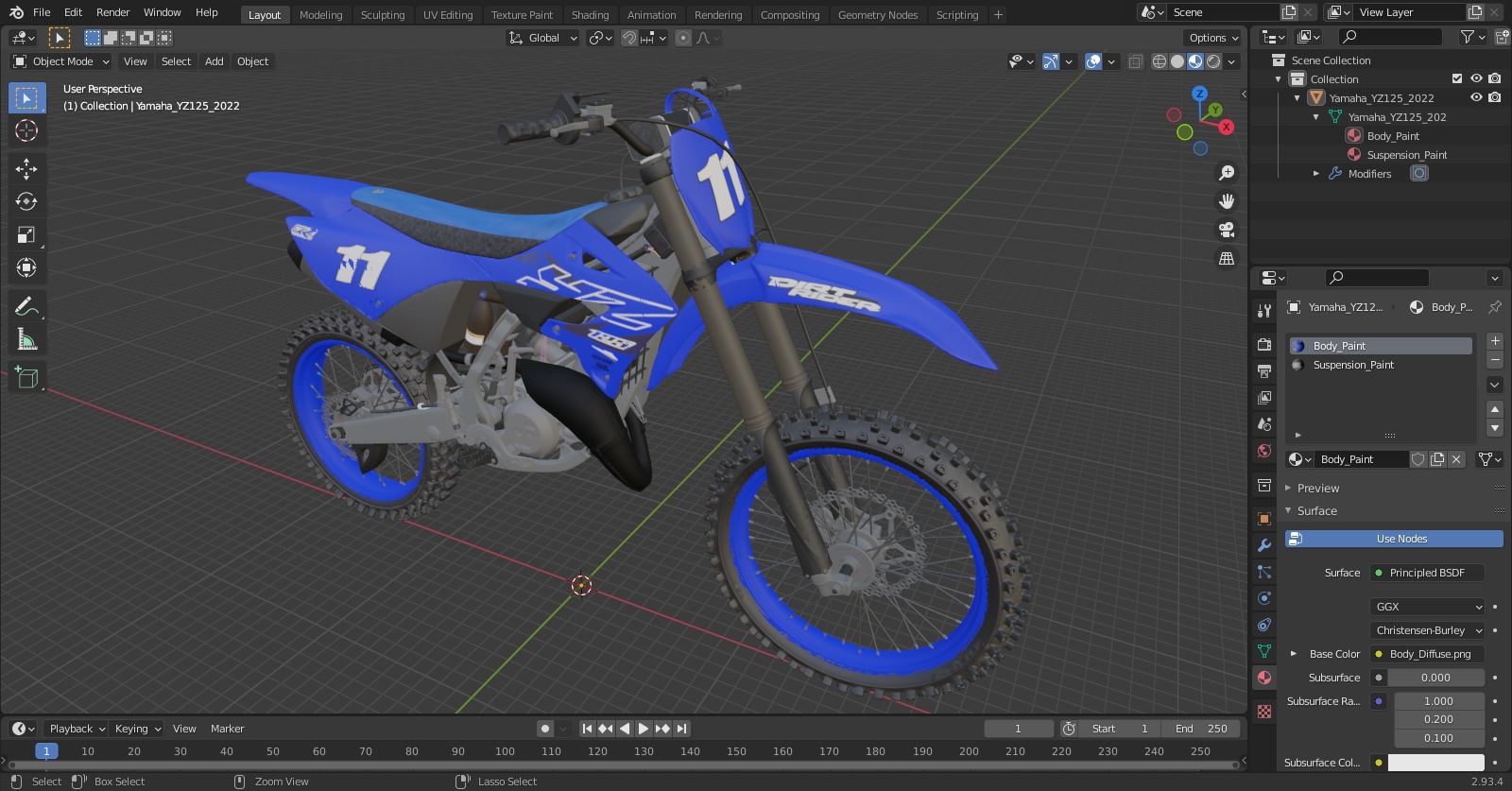Viewport: 1512px width, 791px height.
Task: Add a new material slot with plus
Action: click(x=1495, y=341)
